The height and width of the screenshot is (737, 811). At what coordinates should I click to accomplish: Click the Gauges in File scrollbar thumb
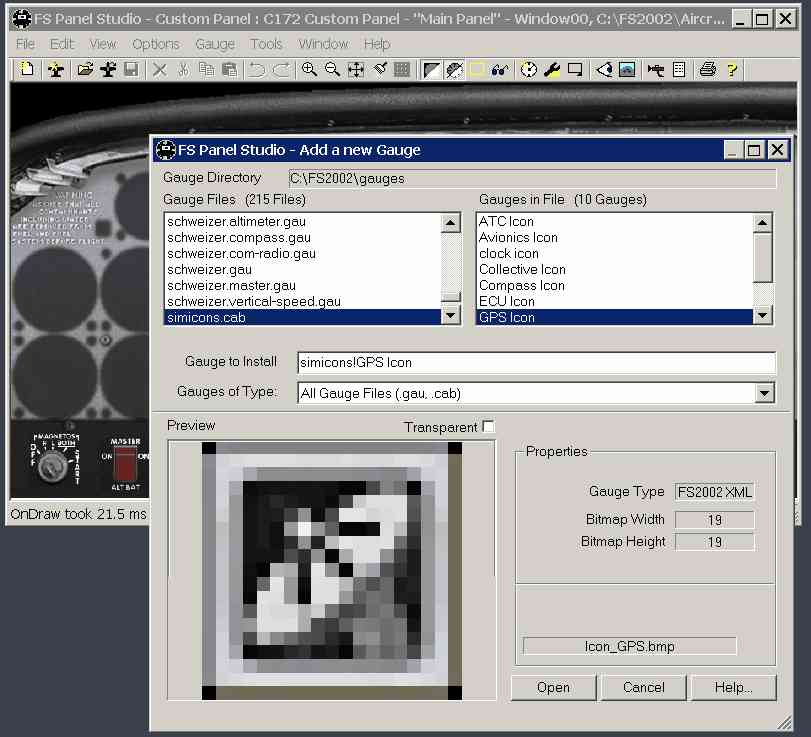click(x=762, y=258)
